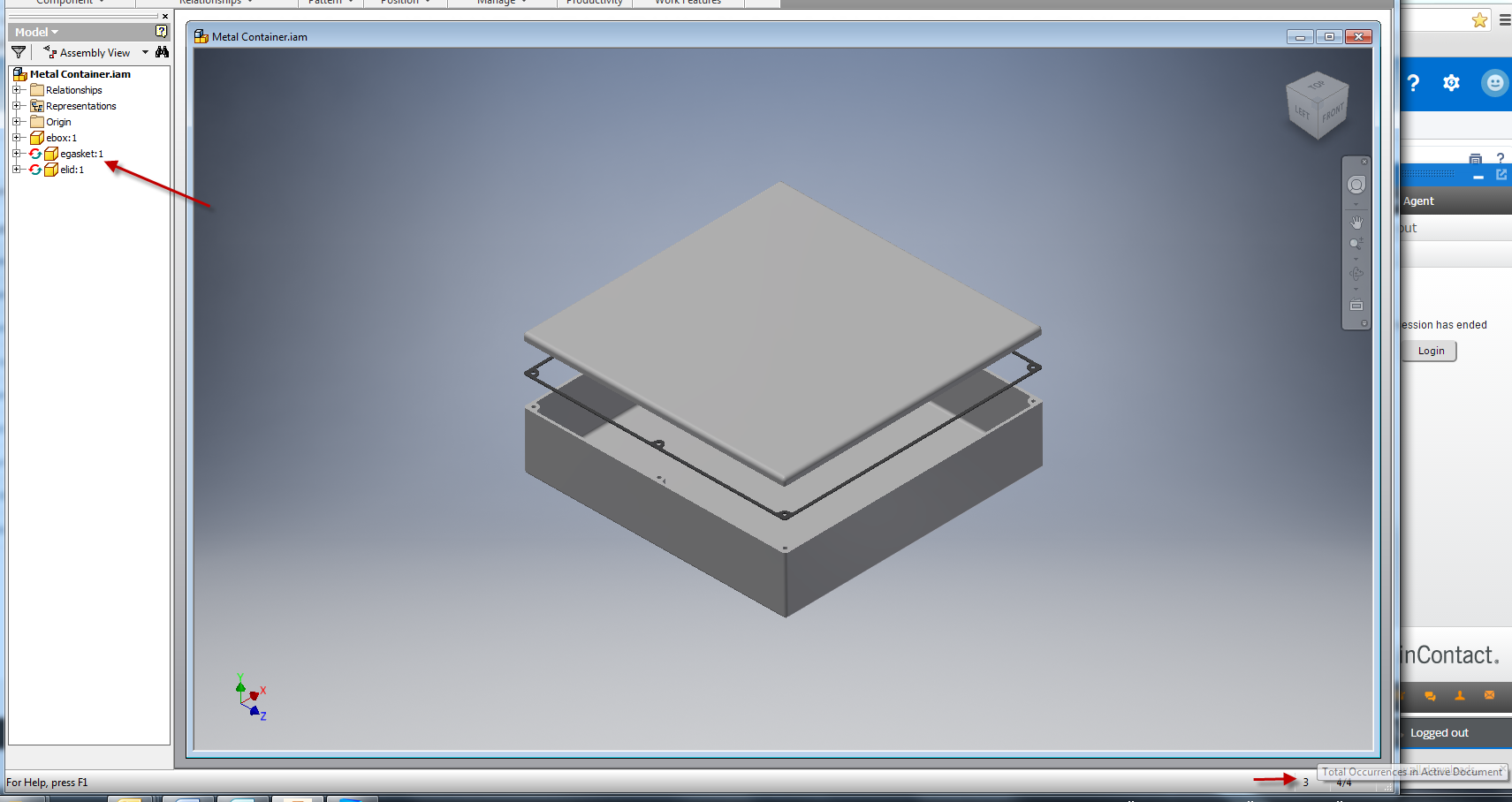Select the egasket:1 component in the tree
The image size is (1512, 802).
[80, 153]
